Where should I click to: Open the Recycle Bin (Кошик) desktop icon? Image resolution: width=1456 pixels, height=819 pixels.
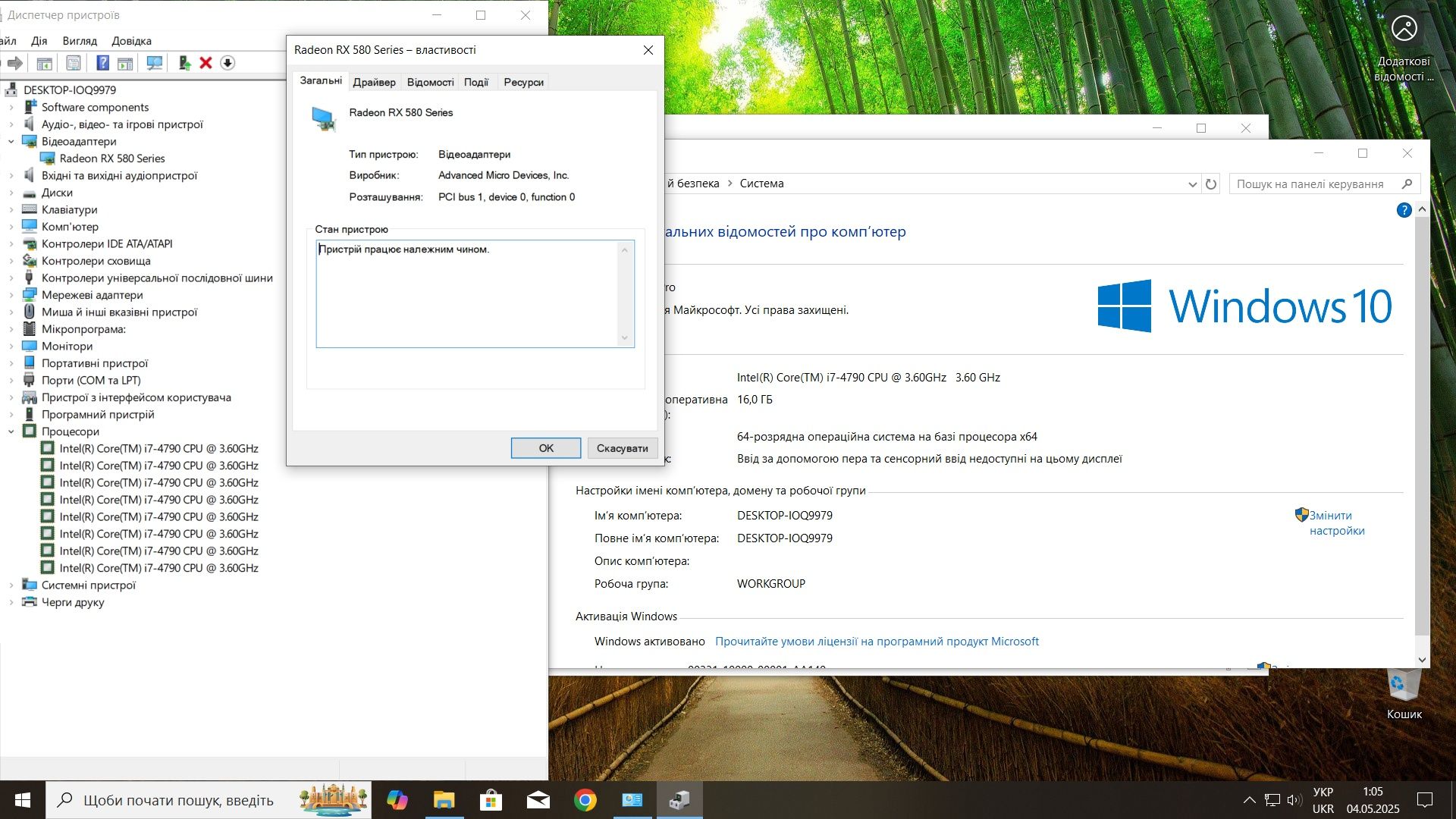tap(1404, 694)
